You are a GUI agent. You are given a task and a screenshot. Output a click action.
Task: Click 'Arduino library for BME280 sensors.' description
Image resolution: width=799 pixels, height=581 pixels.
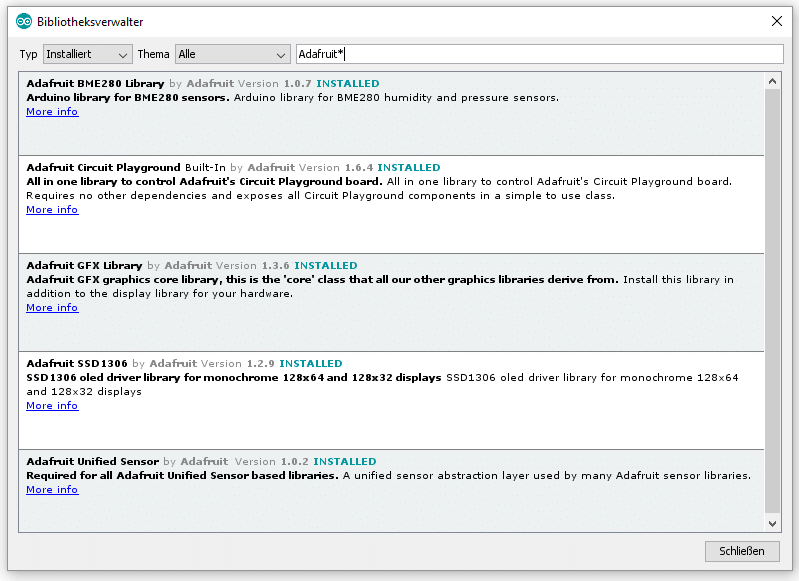point(128,97)
